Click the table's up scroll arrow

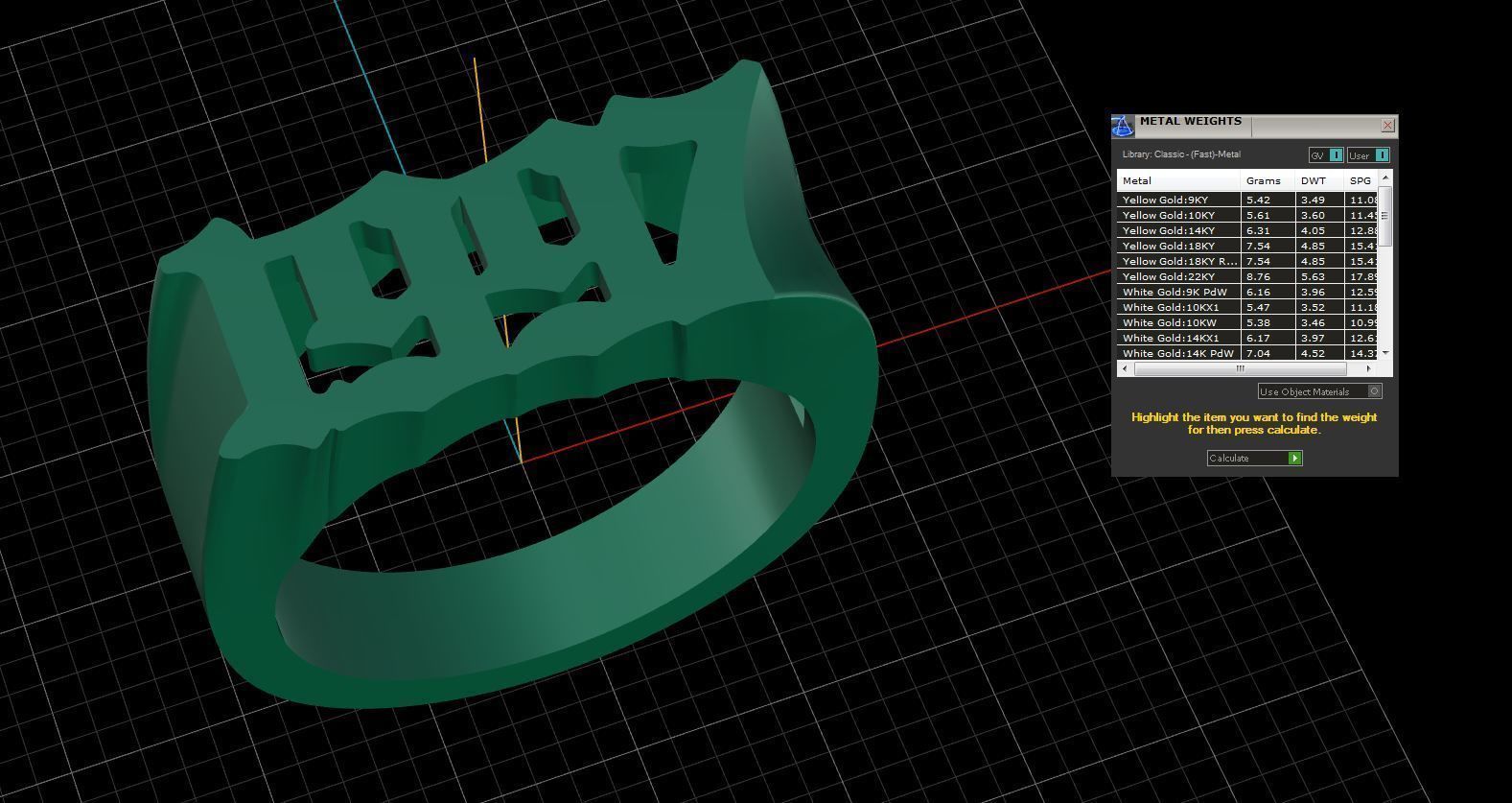[1385, 178]
